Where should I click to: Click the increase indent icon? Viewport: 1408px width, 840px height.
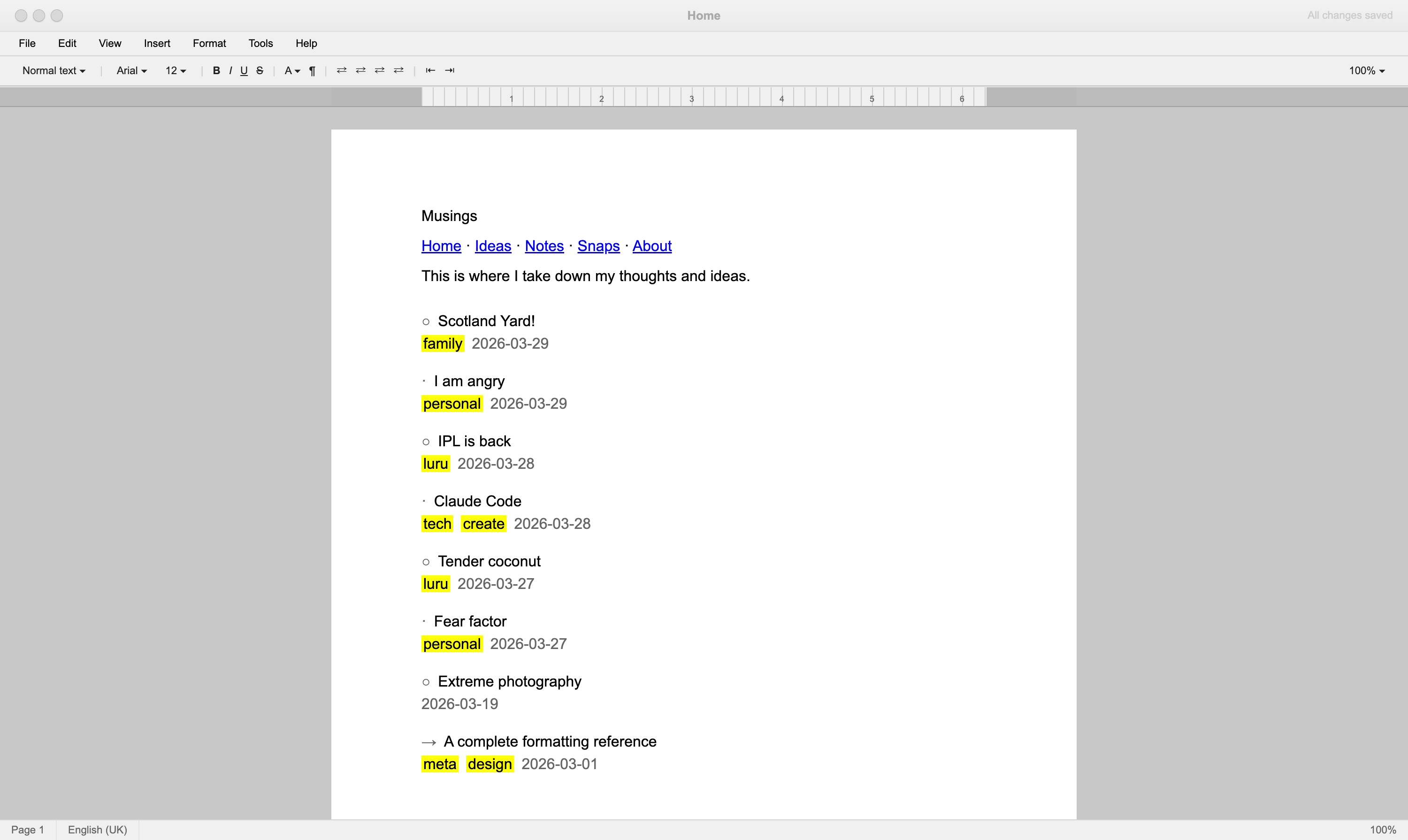pos(450,71)
